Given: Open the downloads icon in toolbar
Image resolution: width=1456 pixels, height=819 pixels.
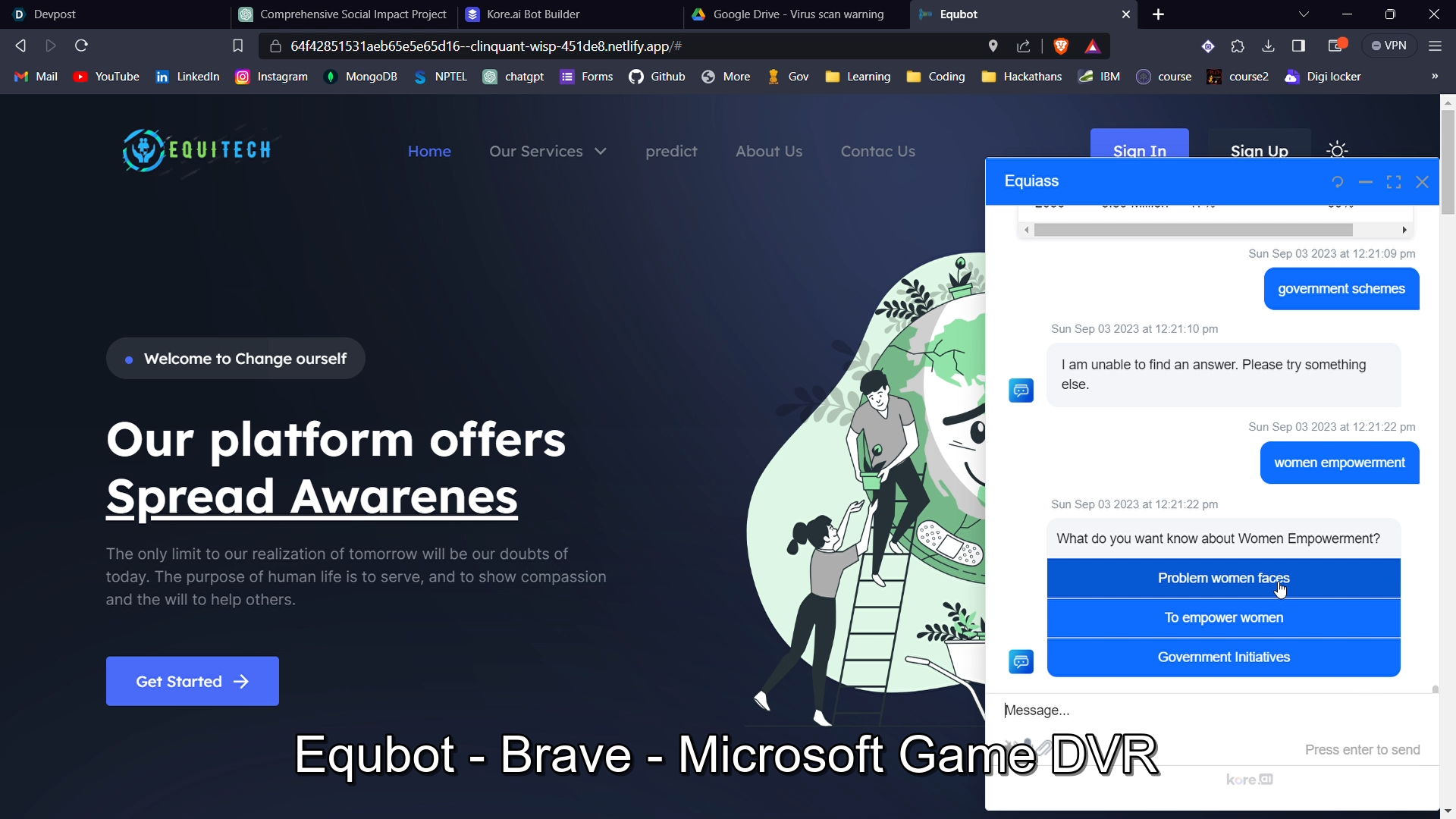Looking at the screenshot, I should click(1268, 46).
